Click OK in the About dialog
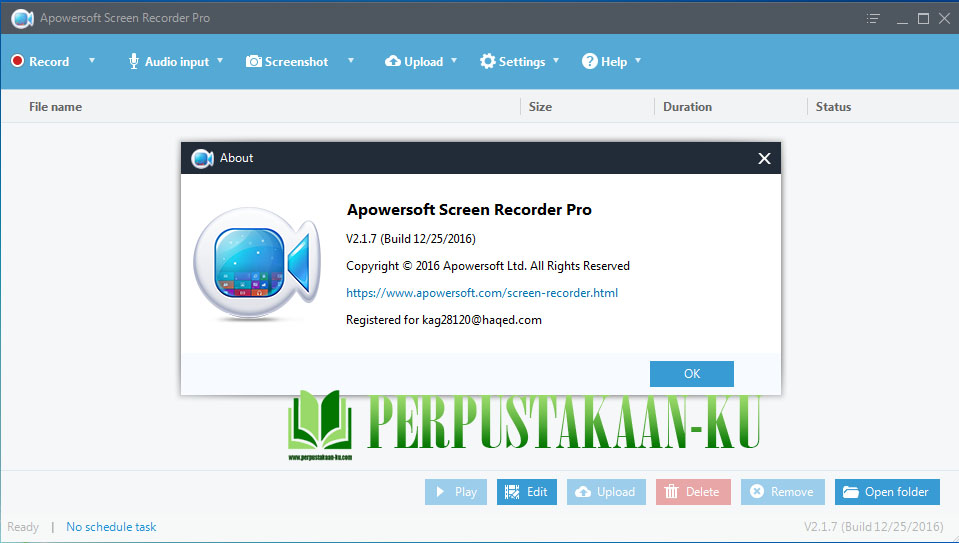The image size is (959, 543). (692, 374)
